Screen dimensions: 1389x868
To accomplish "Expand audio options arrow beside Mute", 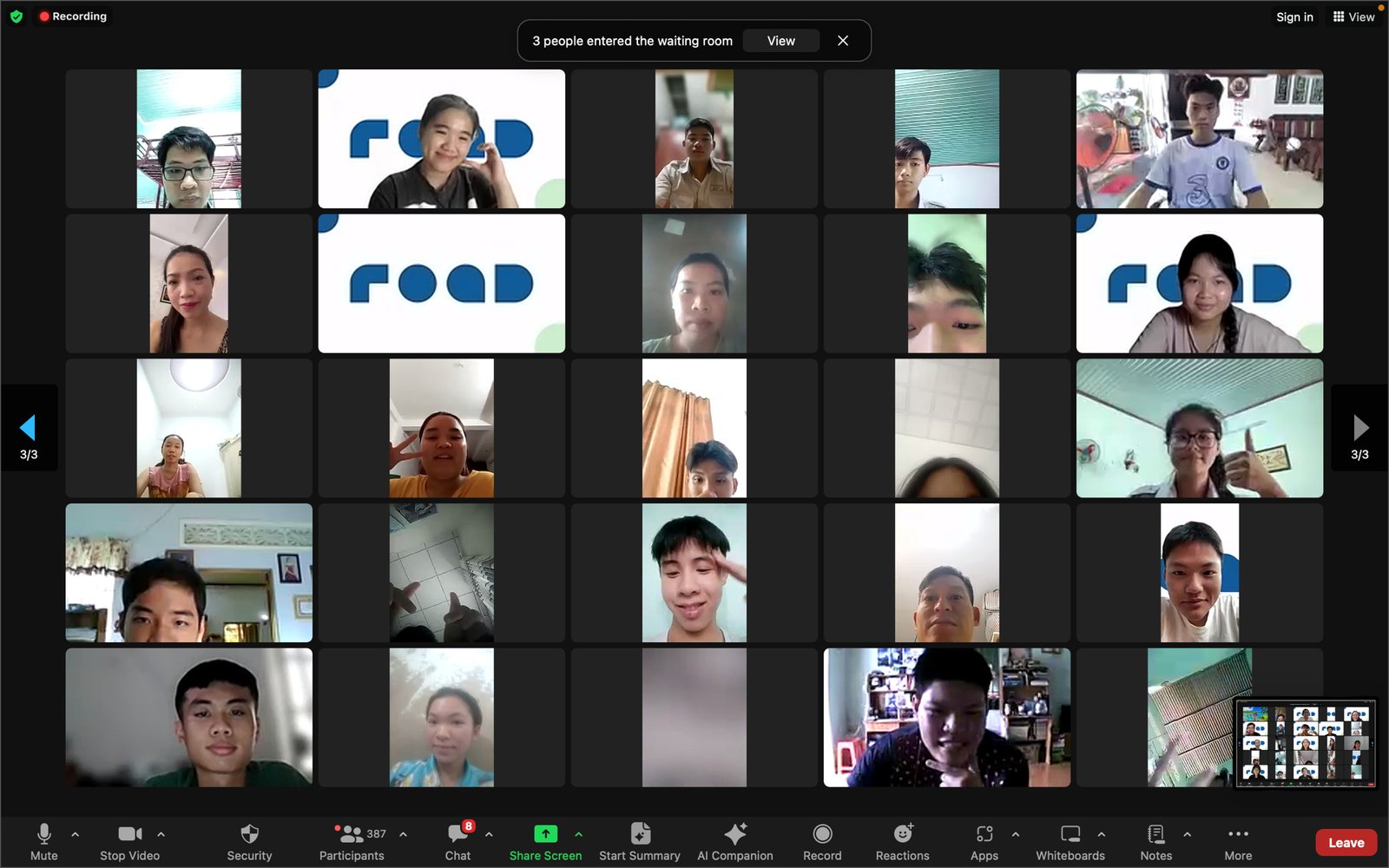I will (76, 834).
